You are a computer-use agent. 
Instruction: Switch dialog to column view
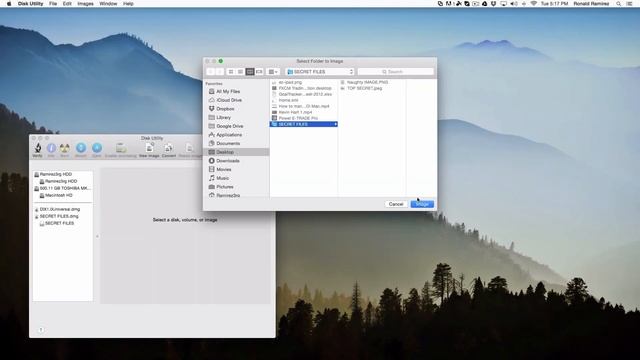(250, 72)
